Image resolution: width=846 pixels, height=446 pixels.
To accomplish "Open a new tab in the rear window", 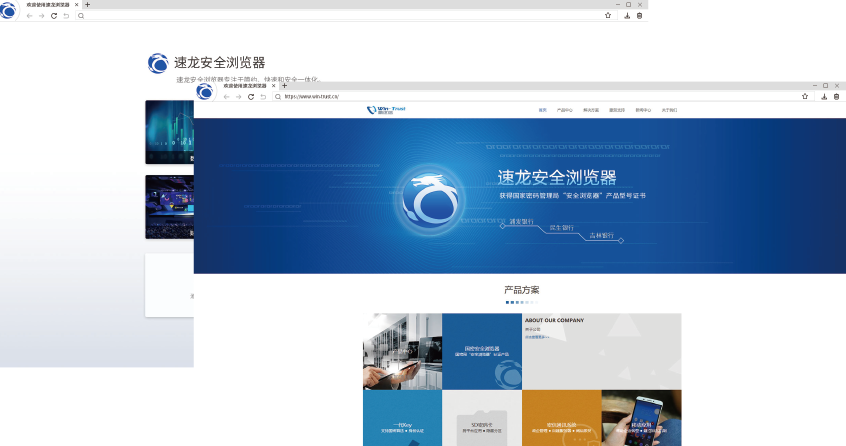I will click(87, 4).
